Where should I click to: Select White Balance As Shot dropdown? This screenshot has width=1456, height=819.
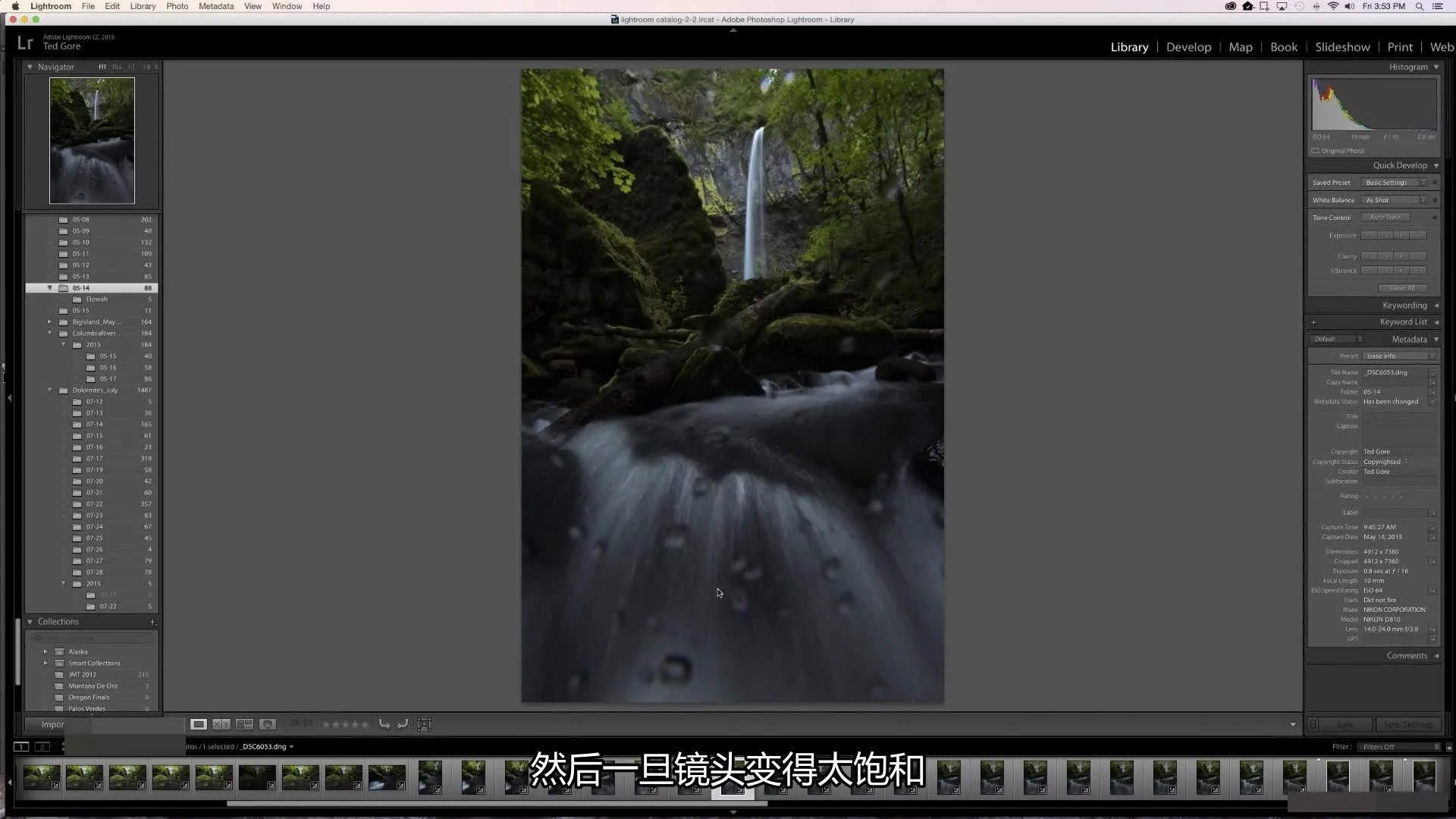(x=1392, y=199)
